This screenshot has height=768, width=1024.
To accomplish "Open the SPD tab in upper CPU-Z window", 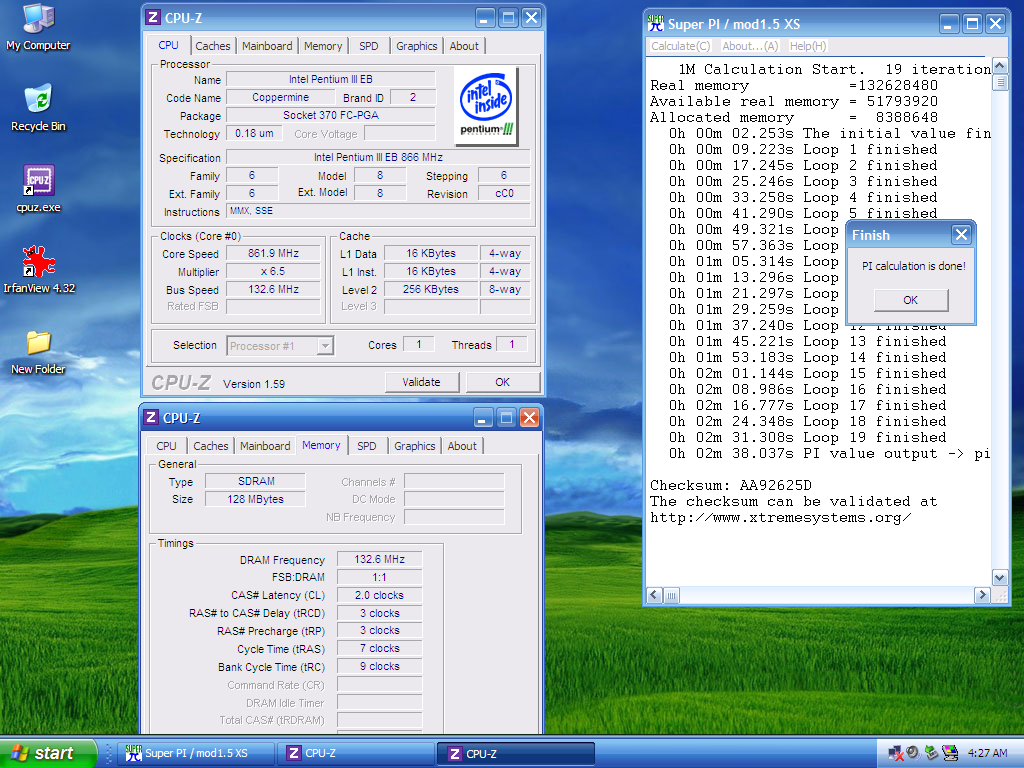I will click(369, 46).
